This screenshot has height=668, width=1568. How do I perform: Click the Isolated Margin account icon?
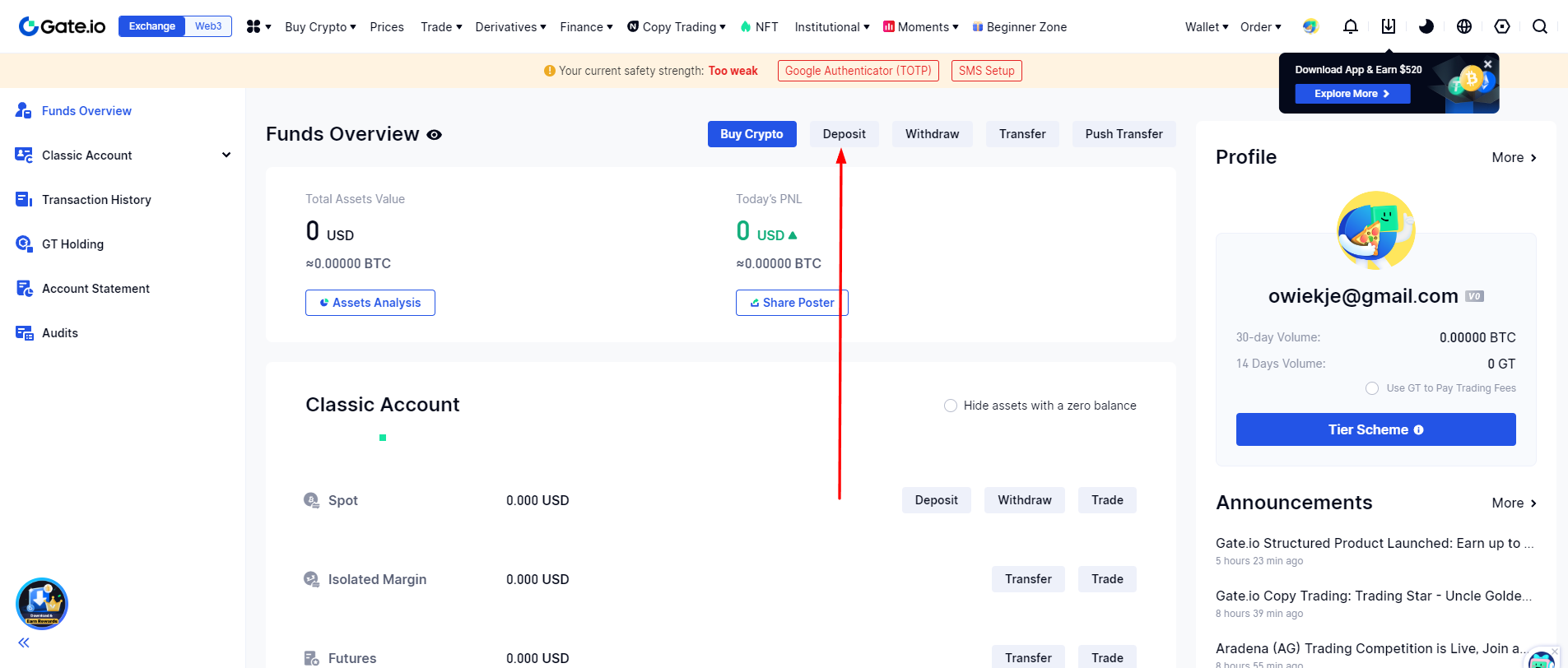pos(311,579)
